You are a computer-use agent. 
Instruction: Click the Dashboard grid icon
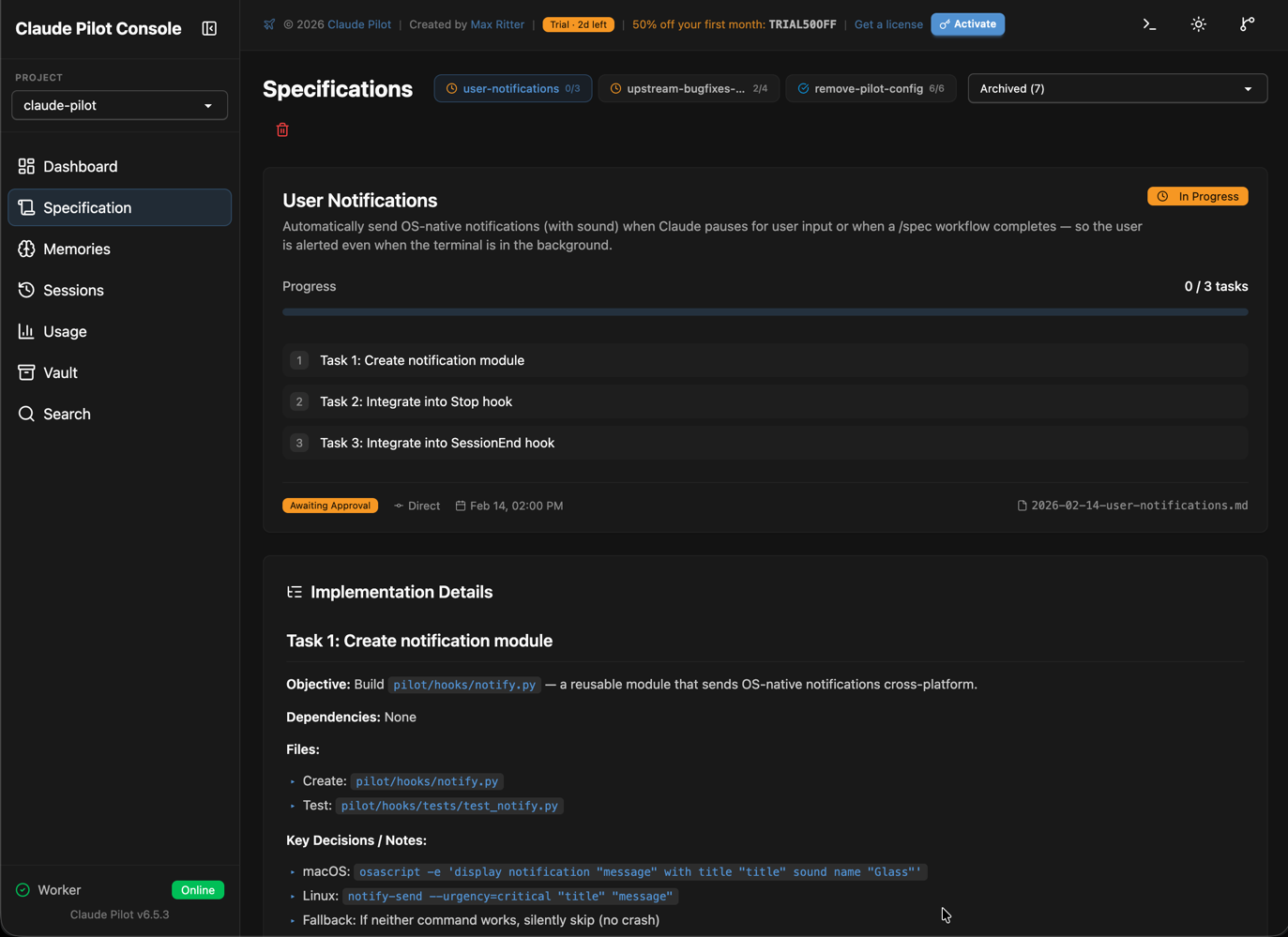(x=26, y=166)
